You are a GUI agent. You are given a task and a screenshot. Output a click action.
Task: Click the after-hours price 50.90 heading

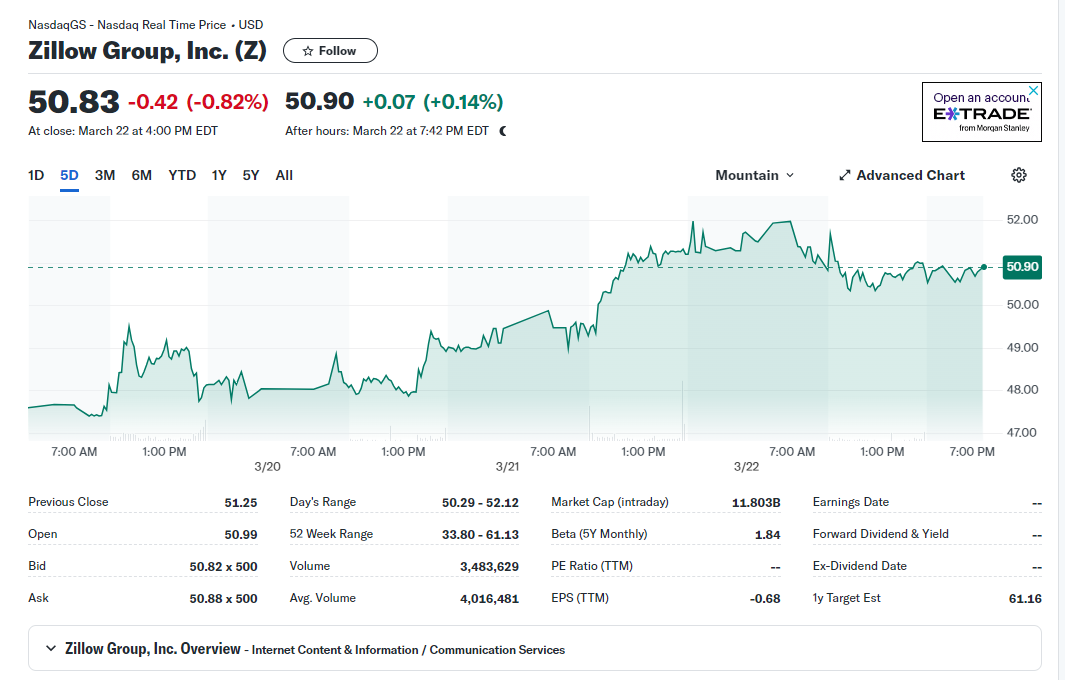pyautogui.click(x=319, y=101)
